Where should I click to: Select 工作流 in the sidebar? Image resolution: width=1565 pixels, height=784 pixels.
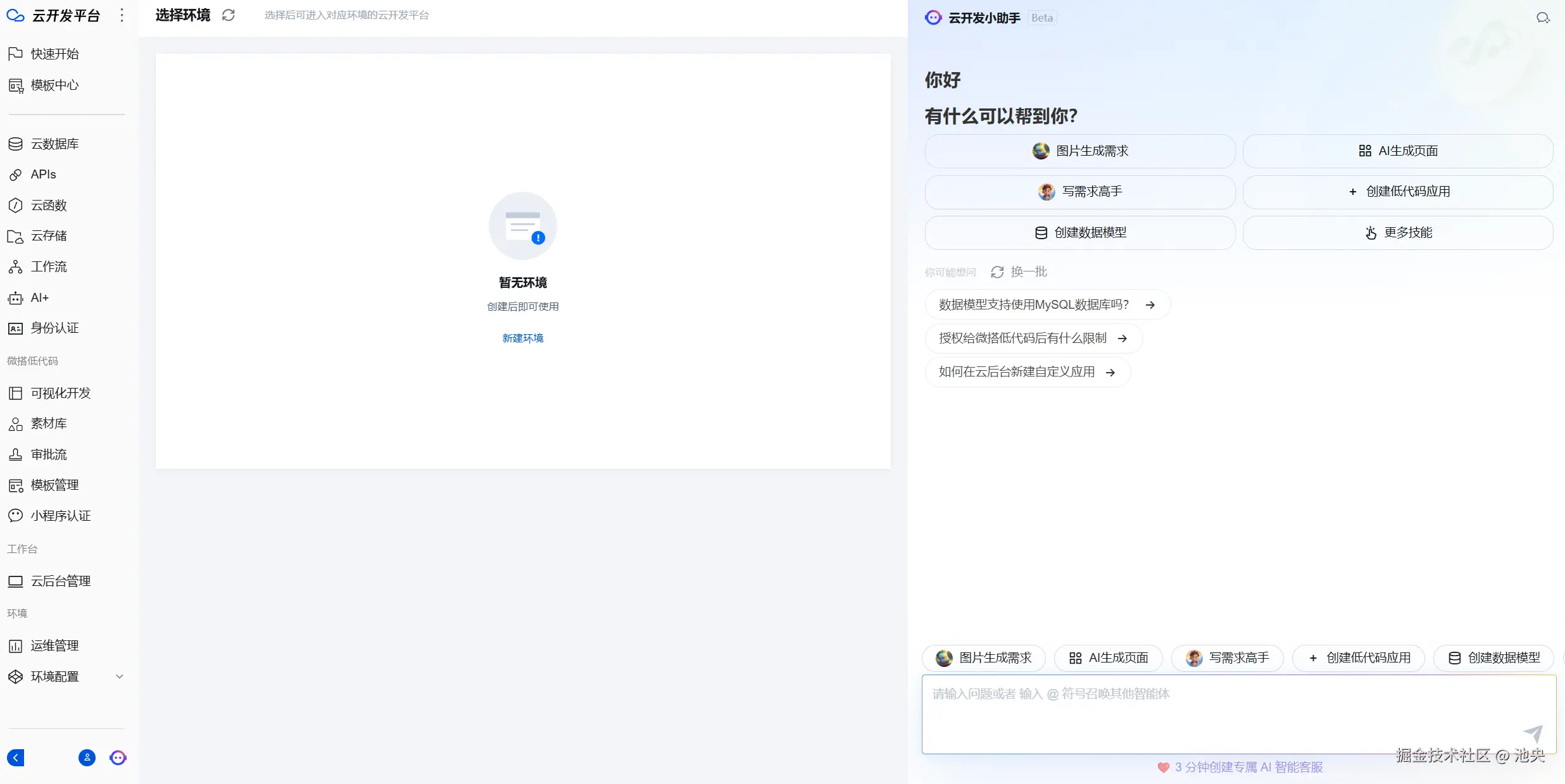49,266
